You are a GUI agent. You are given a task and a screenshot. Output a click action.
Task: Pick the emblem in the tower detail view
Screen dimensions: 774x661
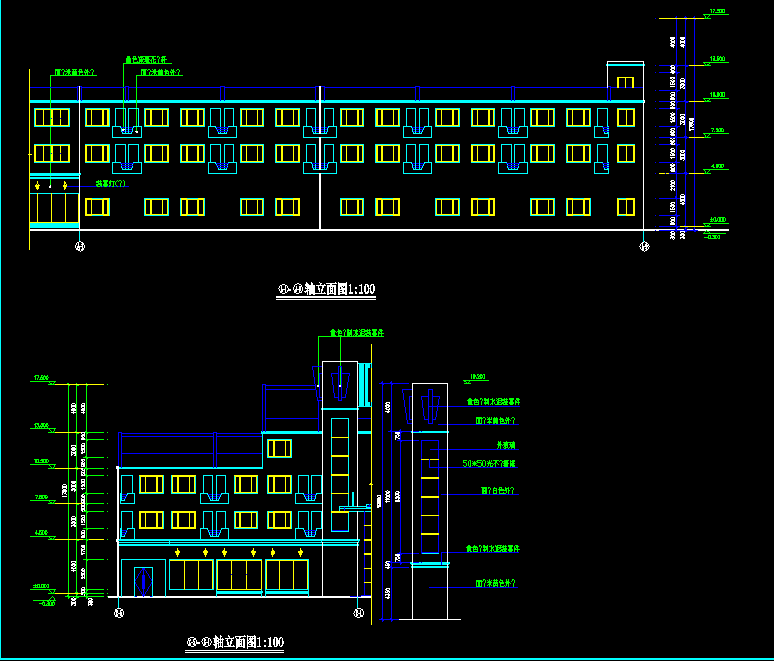(430, 407)
